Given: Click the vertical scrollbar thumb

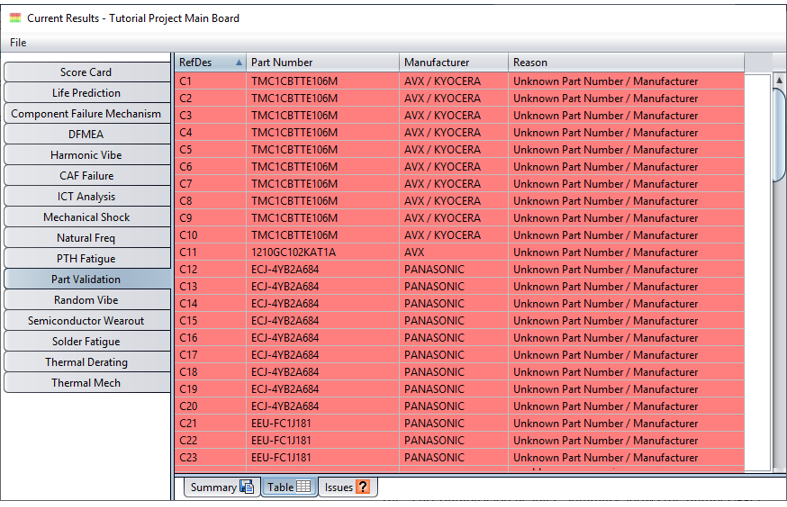Looking at the screenshot, I should pos(780,134).
